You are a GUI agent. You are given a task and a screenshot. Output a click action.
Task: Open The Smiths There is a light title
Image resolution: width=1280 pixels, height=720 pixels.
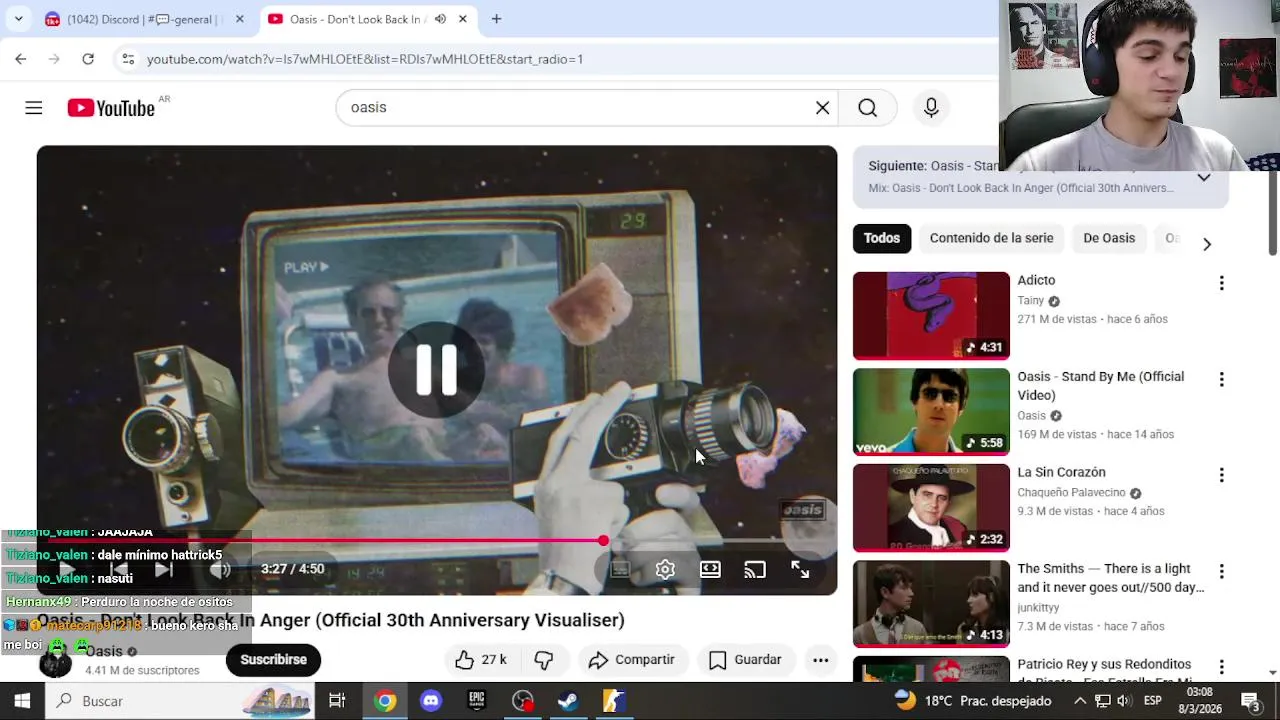pyautogui.click(x=1110, y=578)
